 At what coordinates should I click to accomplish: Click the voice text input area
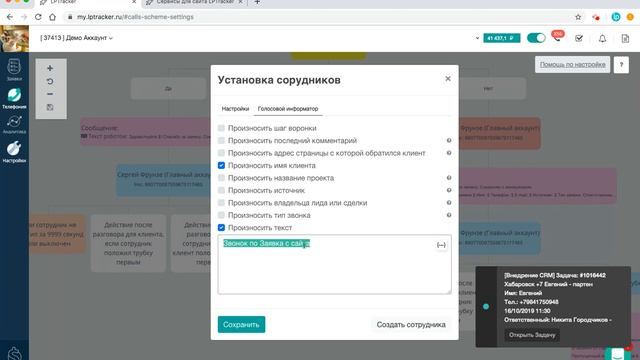(334, 264)
